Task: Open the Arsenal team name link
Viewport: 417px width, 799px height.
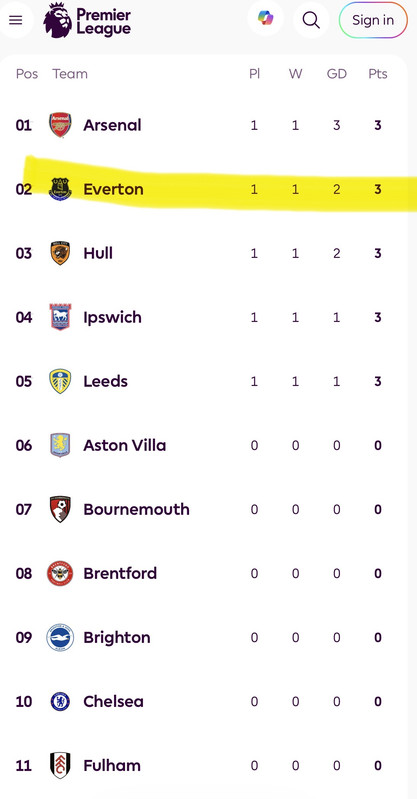Action: click(x=112, y=125)
